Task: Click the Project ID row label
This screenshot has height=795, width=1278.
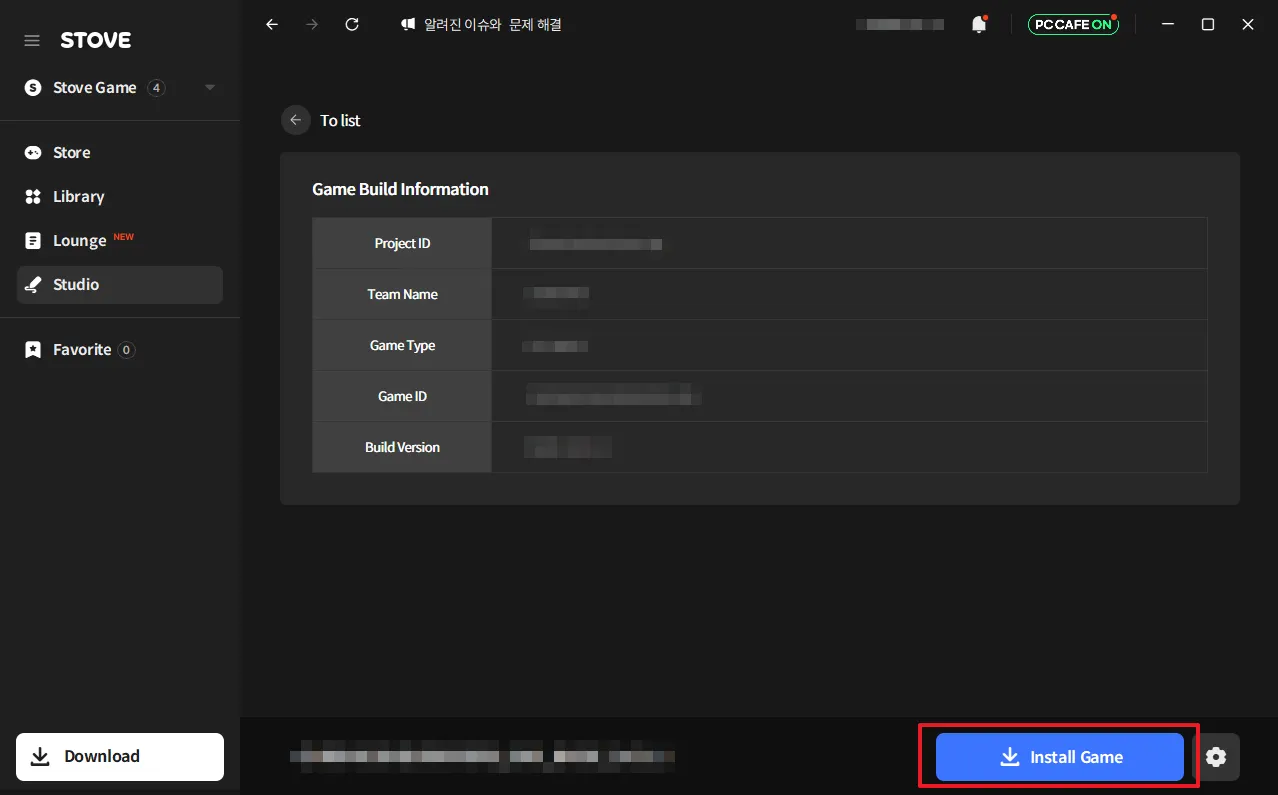Action: click(402, 243)
